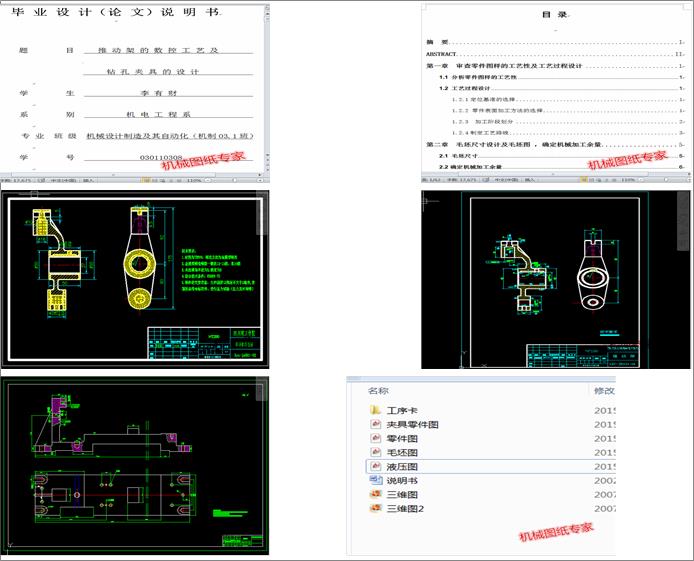Click the yellow part drawing CAD thumbnail
Image resolution: width=694 pixels, height=561 pixels.
click(135, 280)
